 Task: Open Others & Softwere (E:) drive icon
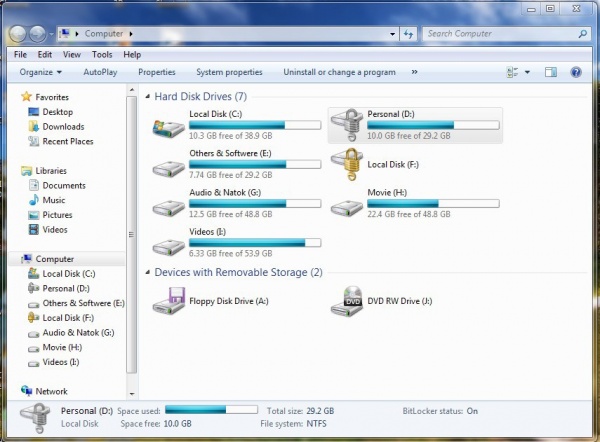tap(168, 168)
